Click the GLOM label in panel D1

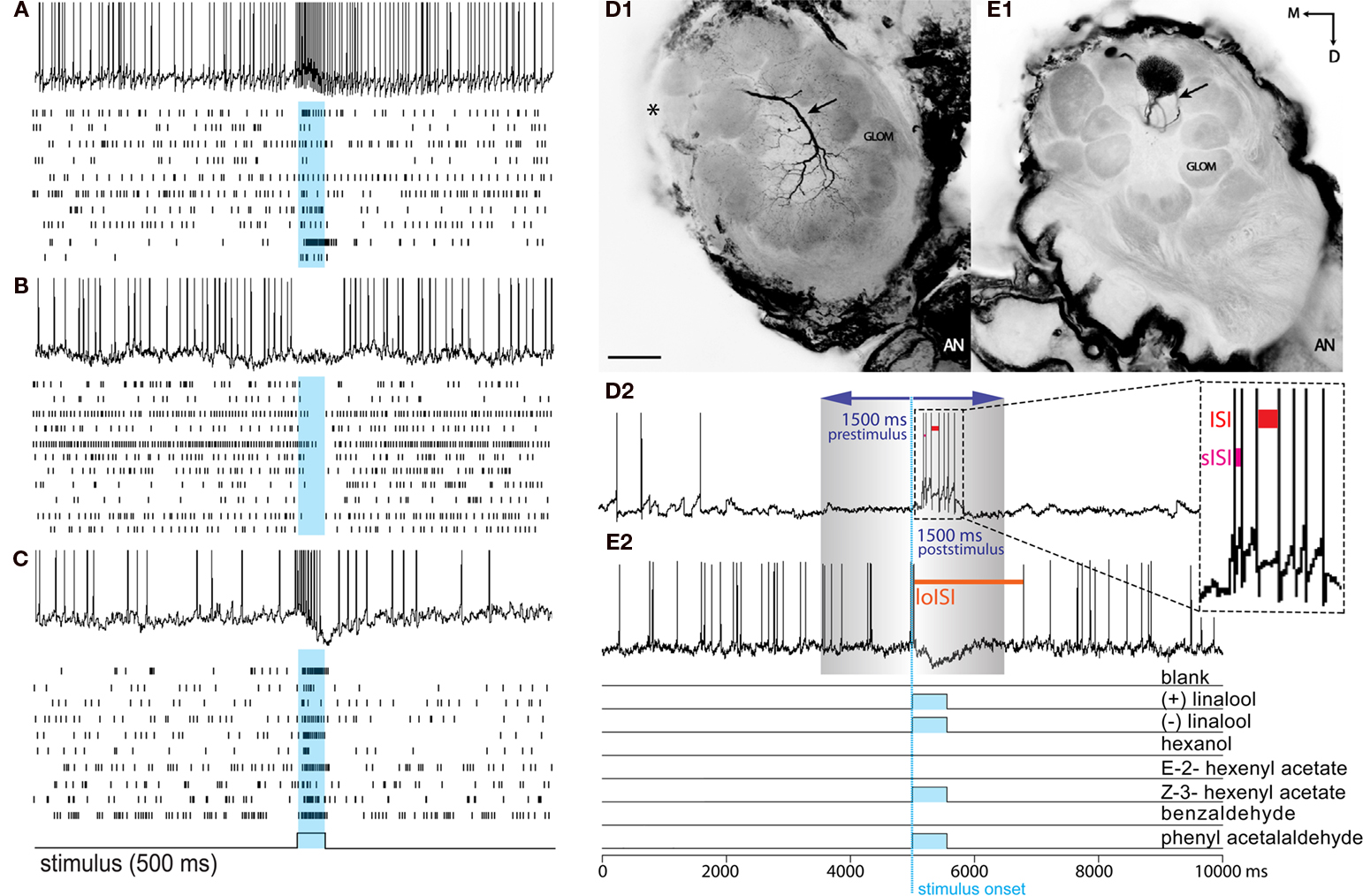(879, 137)
